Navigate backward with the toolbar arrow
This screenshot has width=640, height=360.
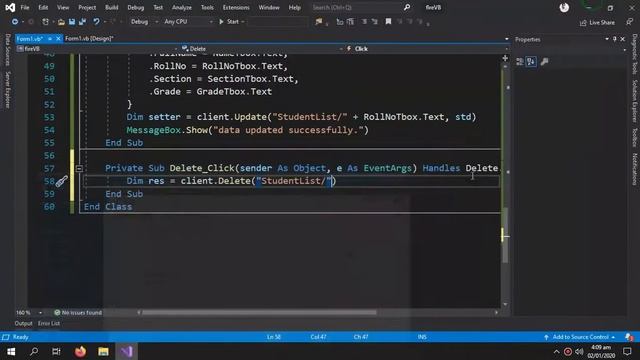[15, 22]
